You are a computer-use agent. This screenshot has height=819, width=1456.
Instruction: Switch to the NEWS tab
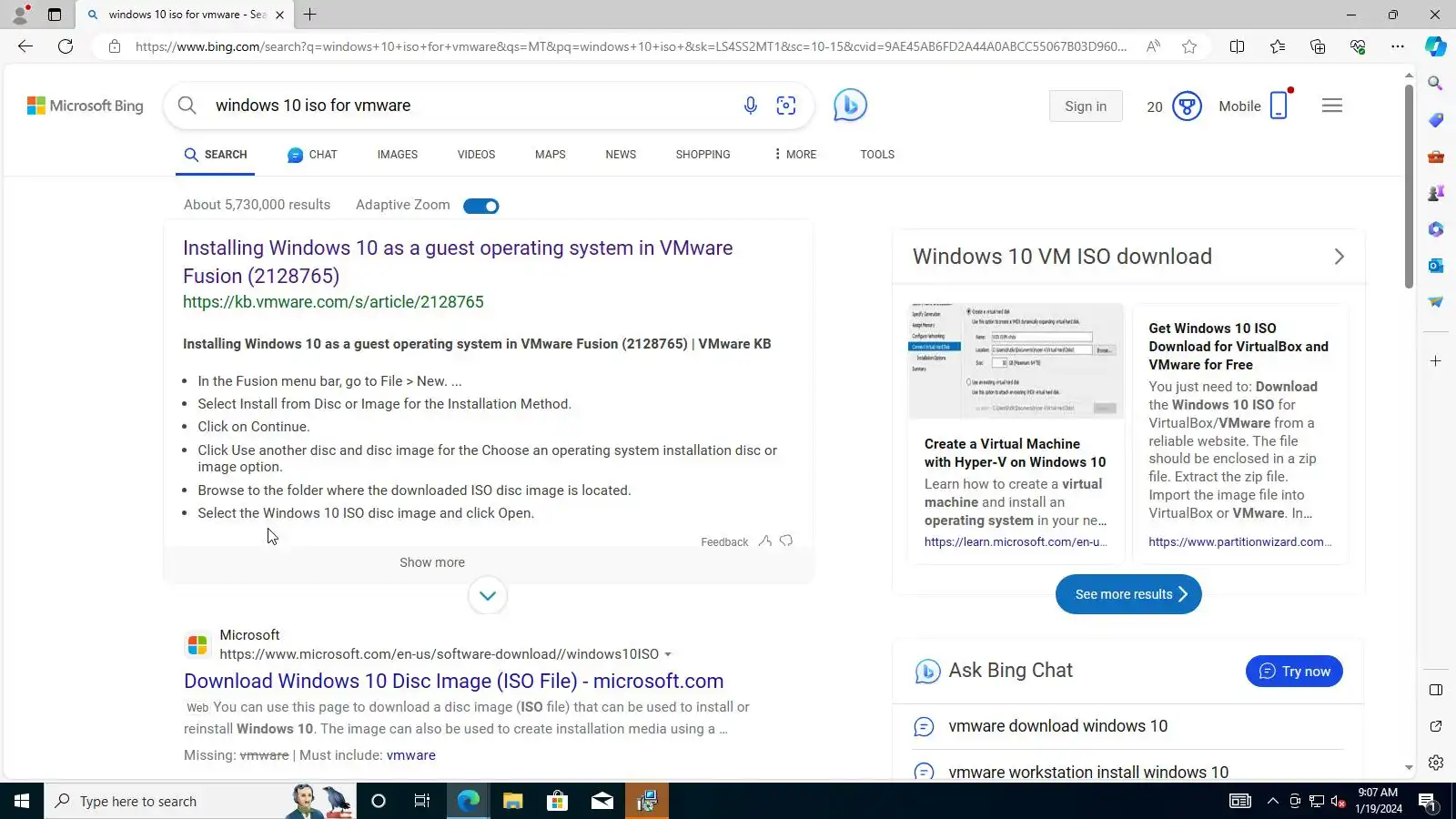(x=621, y=155)
